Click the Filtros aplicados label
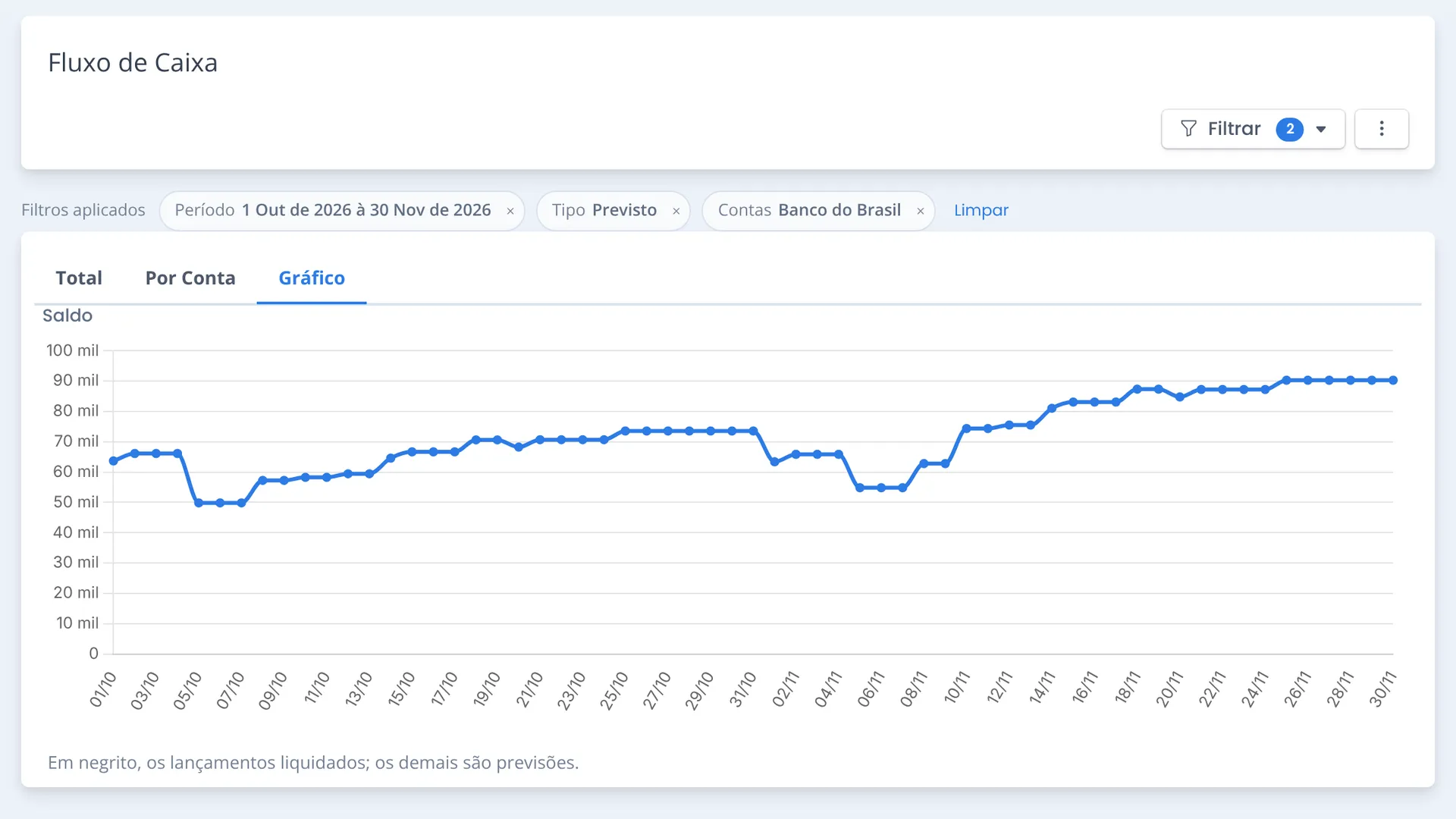Viewport: 1456px width, 819px height. click(x=83, y=210)
